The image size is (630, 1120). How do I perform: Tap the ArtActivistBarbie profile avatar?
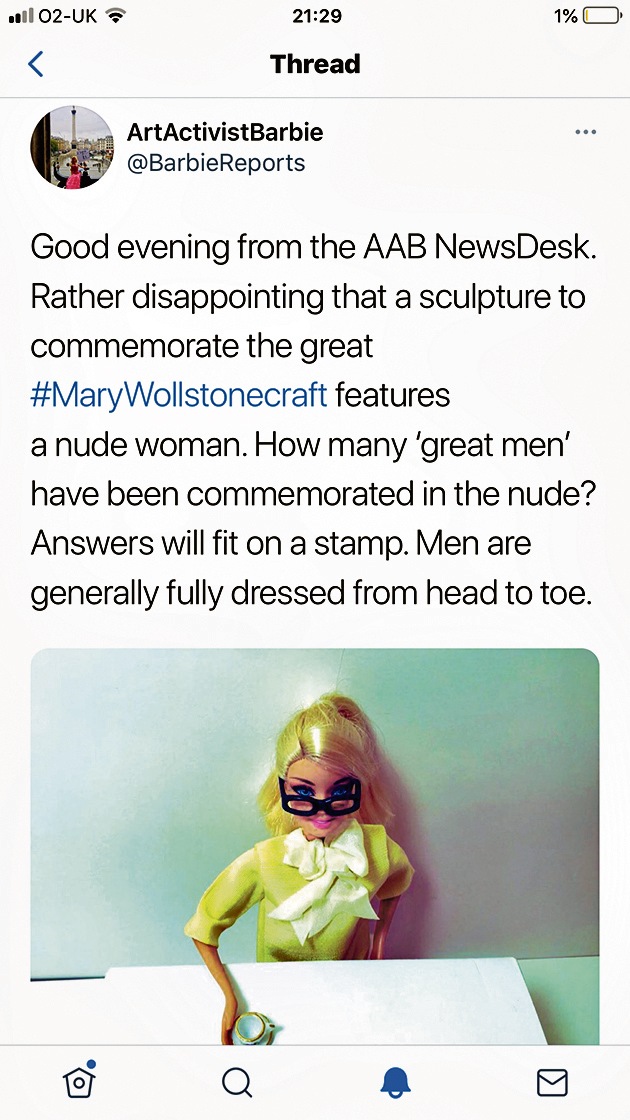click(71, 147)
